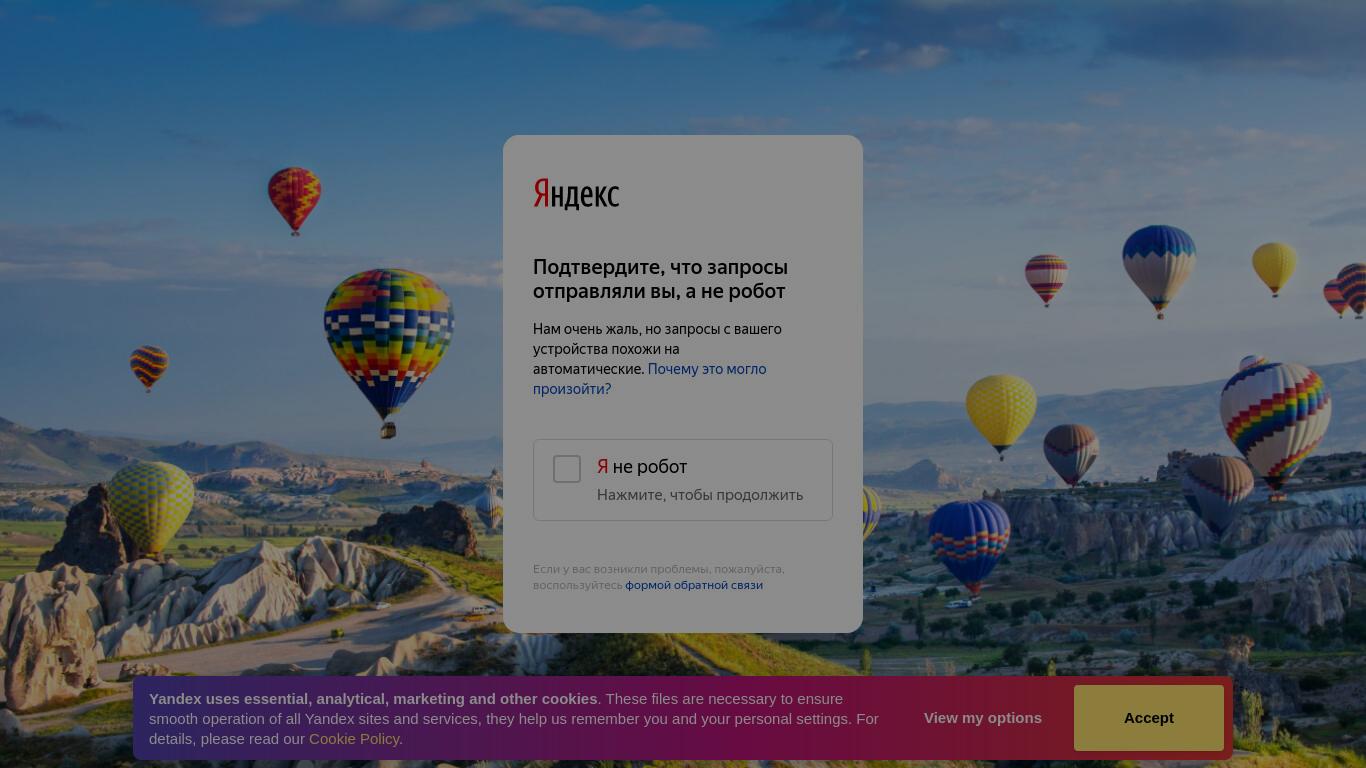The width and height of the screenshot is (1366, 768).
Task: Click the brown balloon right of dialog
Action: click(1071, 454)
